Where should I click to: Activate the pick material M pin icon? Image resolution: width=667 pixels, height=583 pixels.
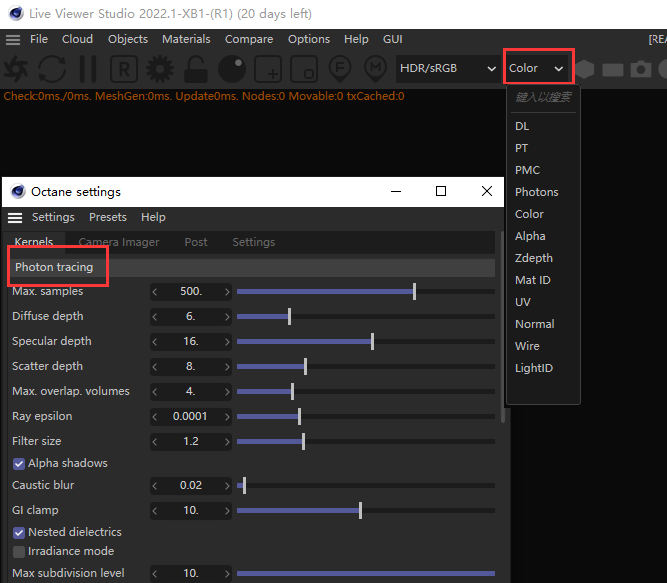[375, 68]
